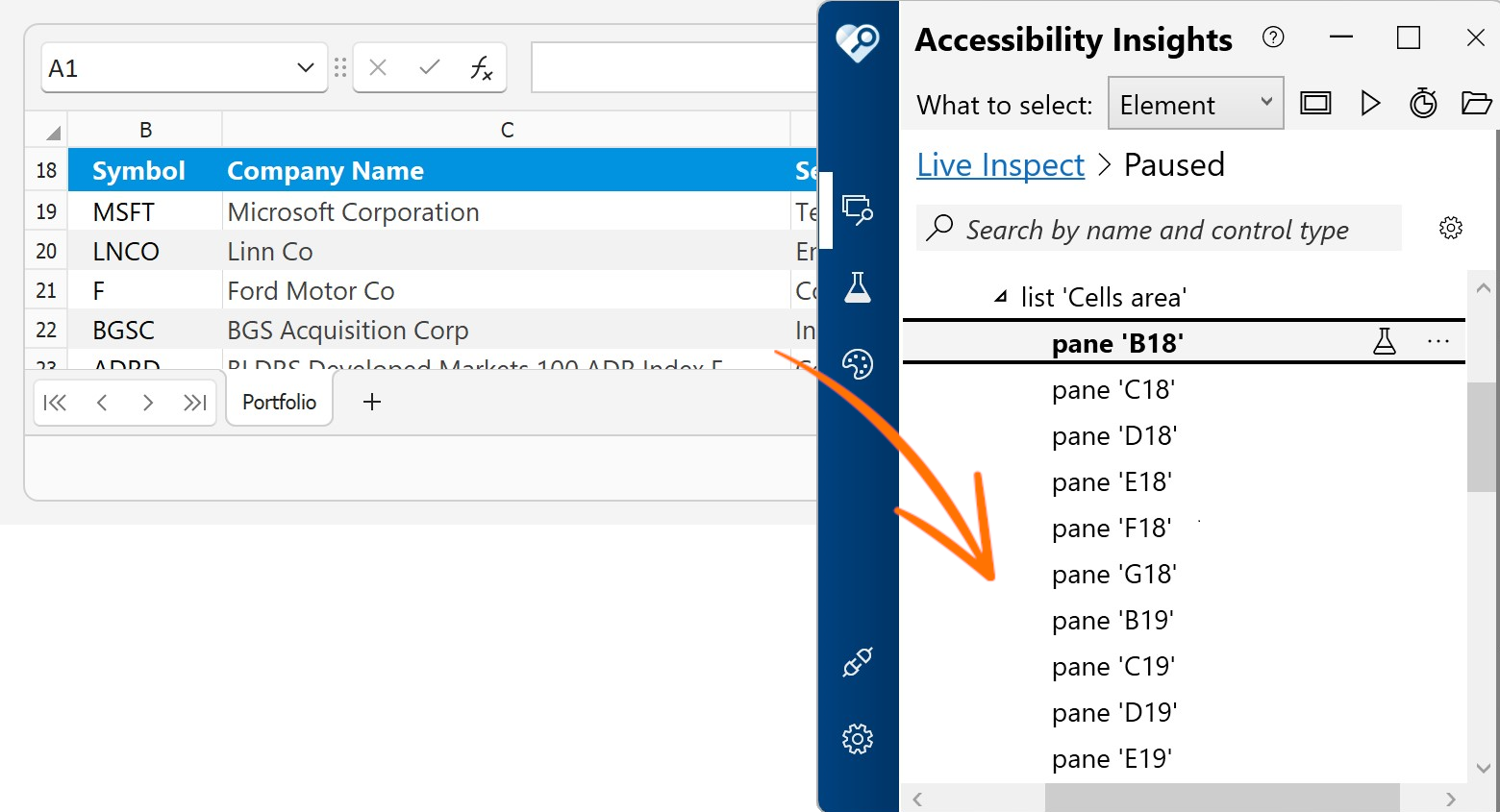Viewport: 1500px width, 812px height.
Task: Collapse the list 'Cells area' tree node
Action: (x=1001, y=297)
